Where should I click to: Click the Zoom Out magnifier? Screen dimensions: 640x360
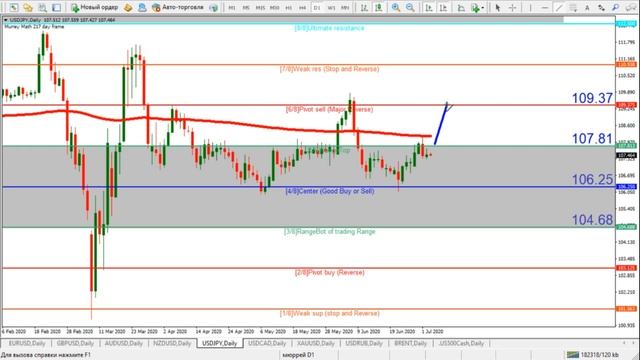(x=410, y=7)
